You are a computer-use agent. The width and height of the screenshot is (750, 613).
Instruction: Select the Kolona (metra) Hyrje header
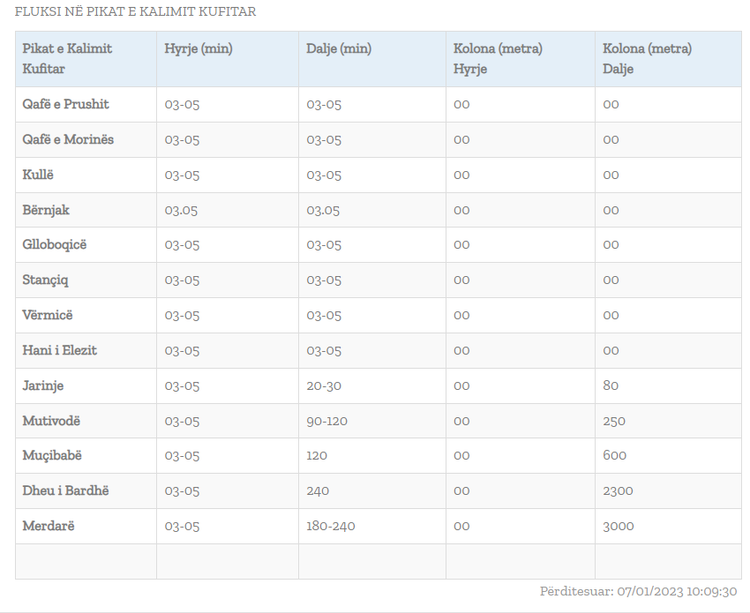coord(498,59)
